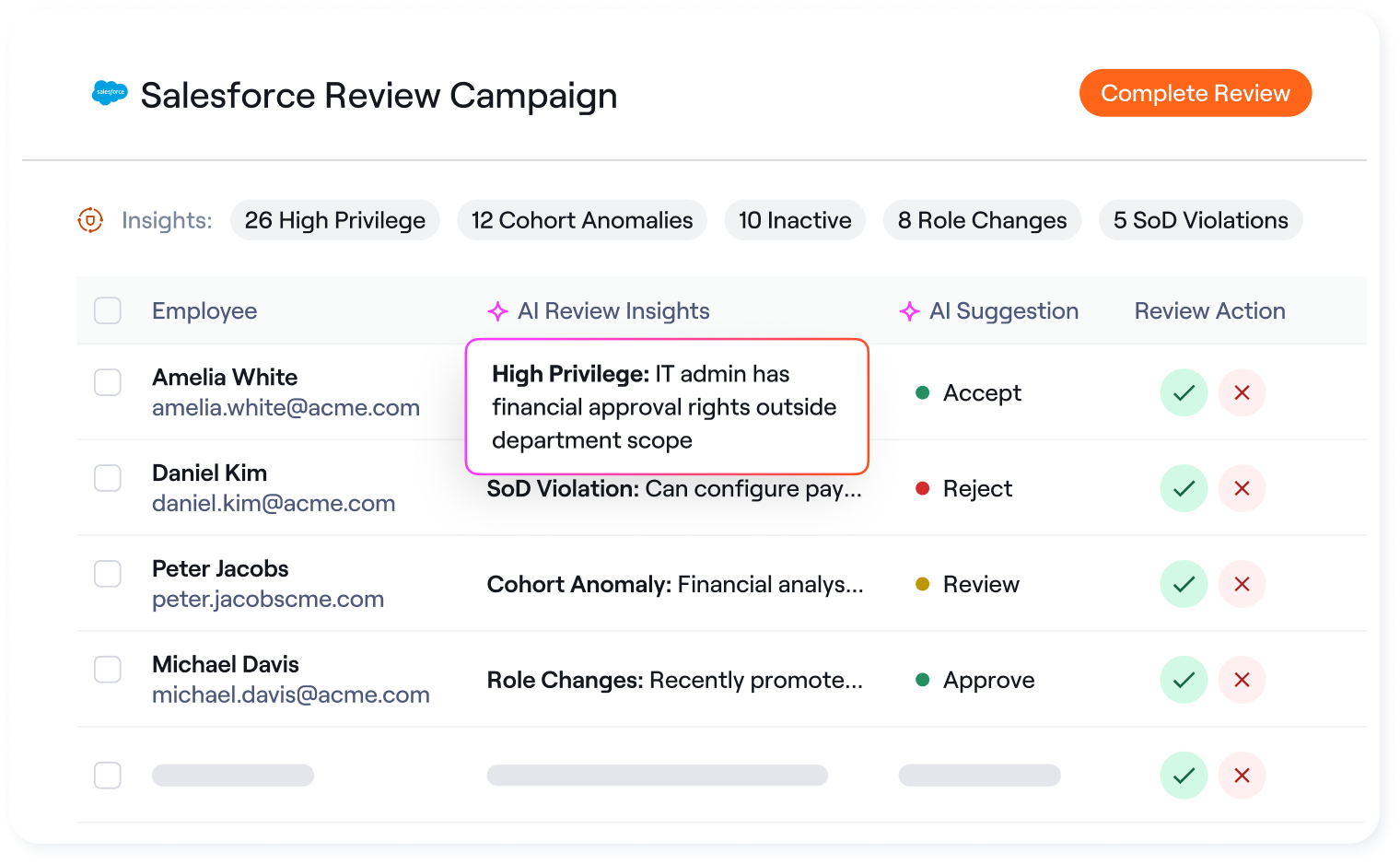The height and width of the screenshot is (864, 1400).
Task: Click the Review Action column header
Action: pos(1209,311)
